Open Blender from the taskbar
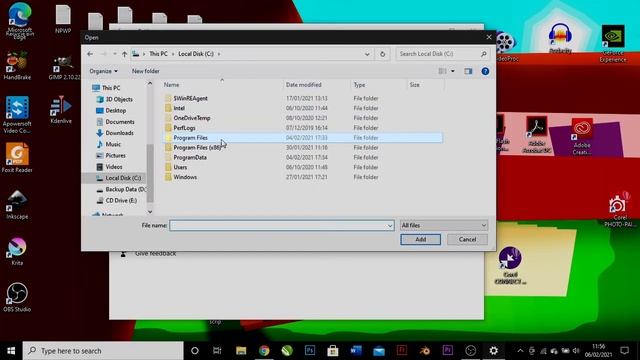Image resolution: width=640 pixels, height=360 pixels. coord(425,351)
